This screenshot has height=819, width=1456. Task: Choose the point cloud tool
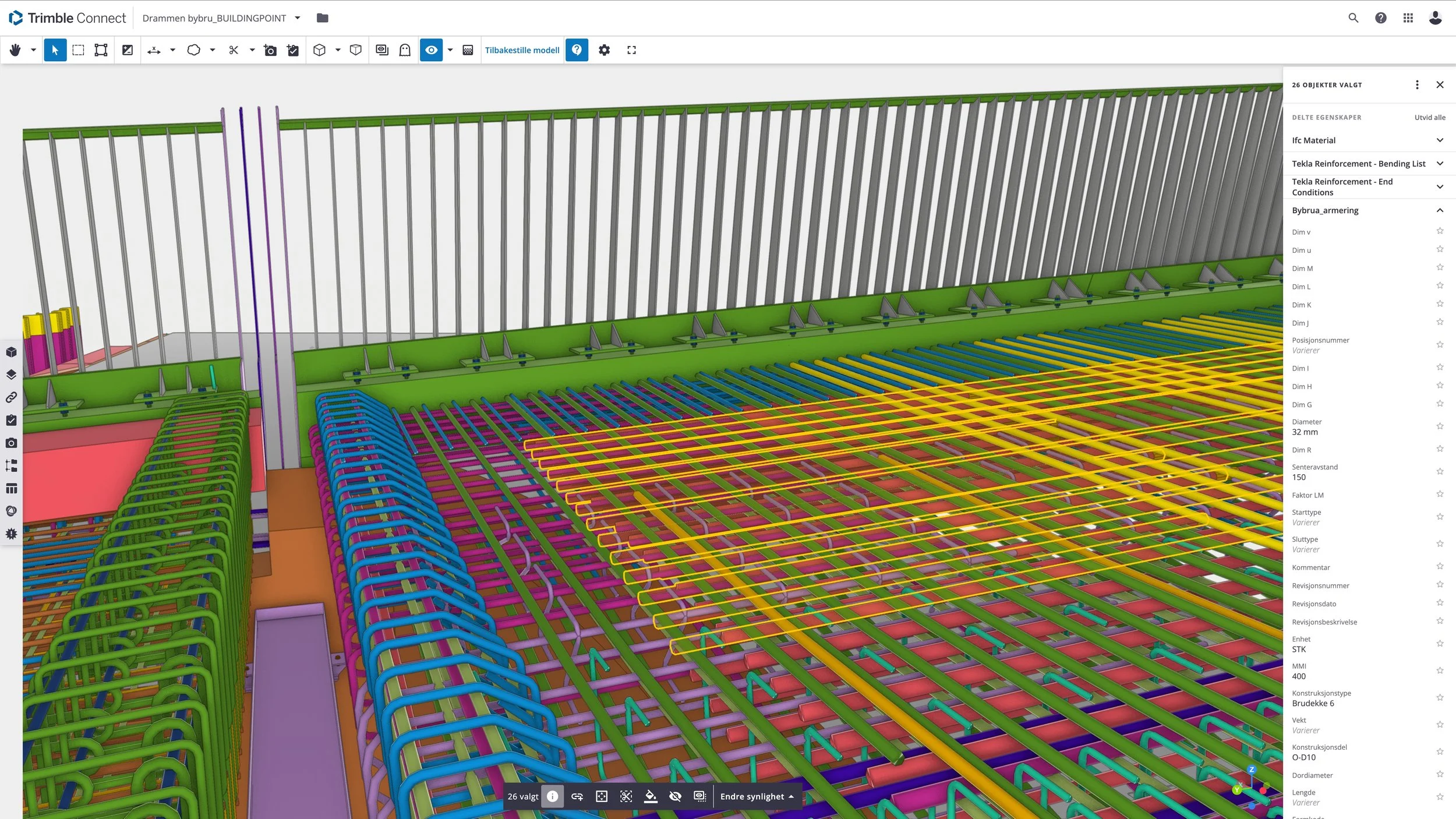[194, 50]
